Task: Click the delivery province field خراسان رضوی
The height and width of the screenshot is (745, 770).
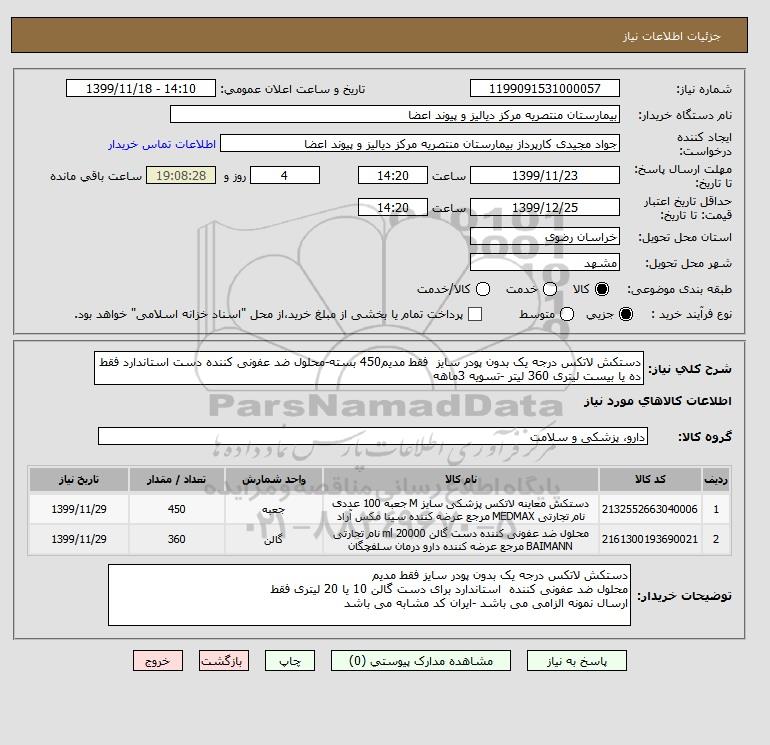Action: coord(545,237)
